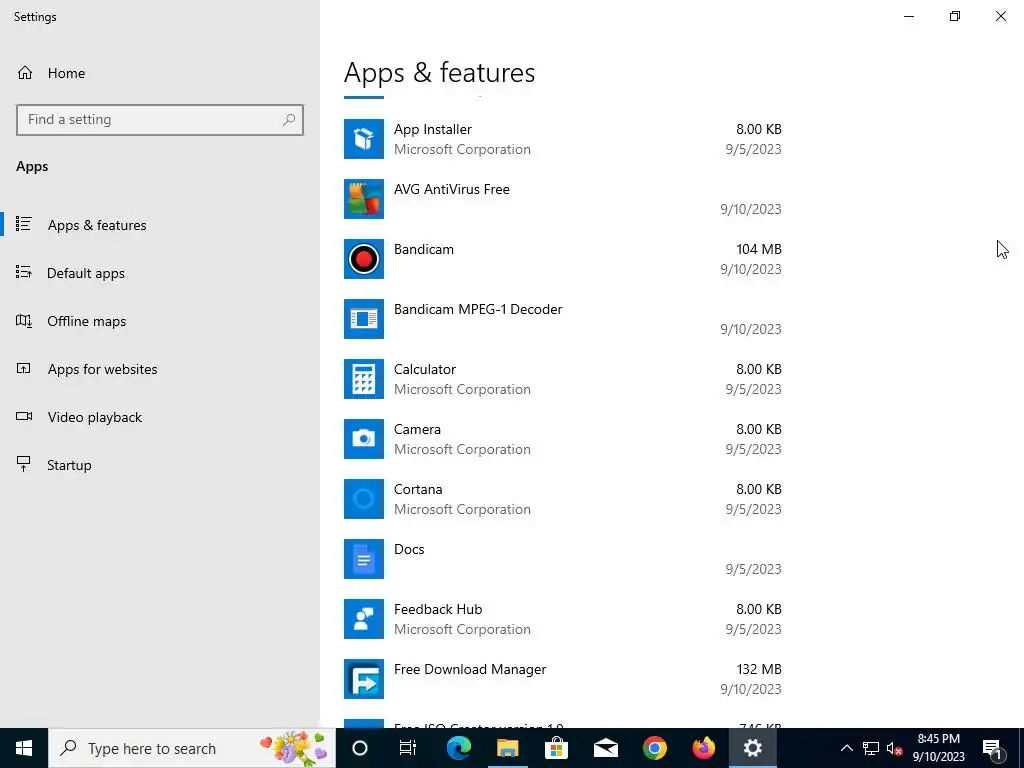Click the 9/10/2023 date for AVG AntiVirus
This screenshot has height=768, width=1024.
(750, 210)
